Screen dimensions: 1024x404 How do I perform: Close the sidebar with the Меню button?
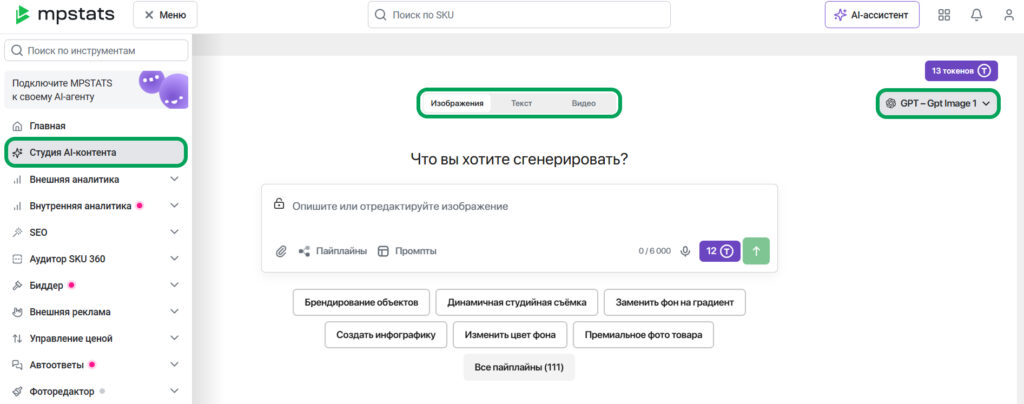pyautogui.click(x=165, y=14)
